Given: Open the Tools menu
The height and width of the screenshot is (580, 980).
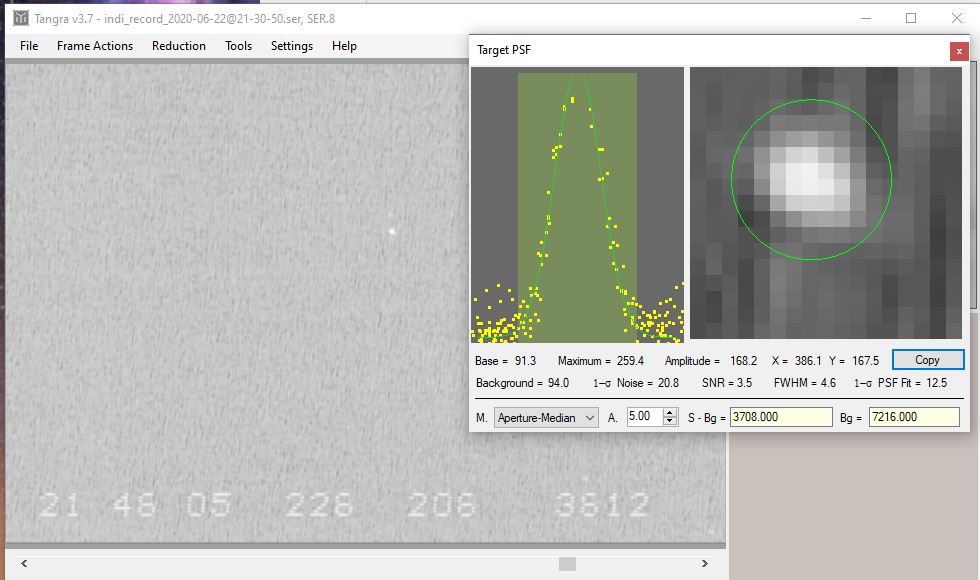Looking at the screenshot, I should (x=238, y=46).
